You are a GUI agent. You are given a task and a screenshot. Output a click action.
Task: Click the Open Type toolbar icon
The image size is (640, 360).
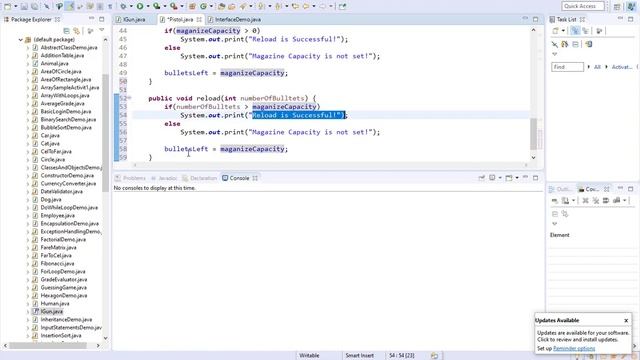222,6
